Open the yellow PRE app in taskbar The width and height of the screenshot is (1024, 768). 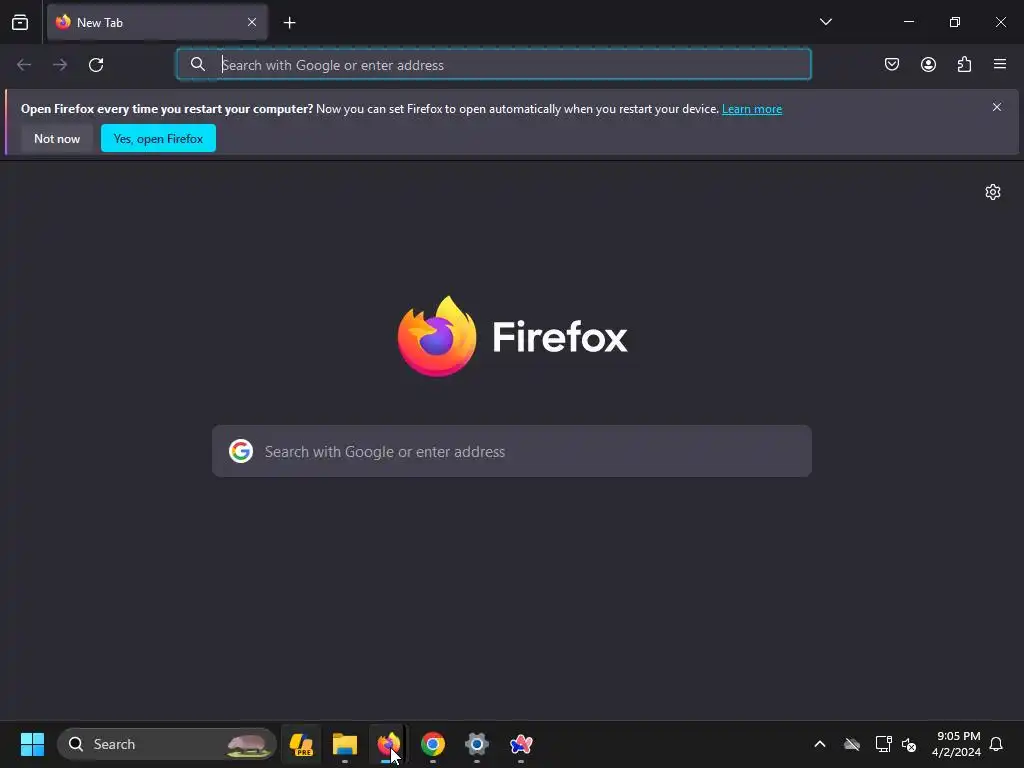click(x=301, y=744)
